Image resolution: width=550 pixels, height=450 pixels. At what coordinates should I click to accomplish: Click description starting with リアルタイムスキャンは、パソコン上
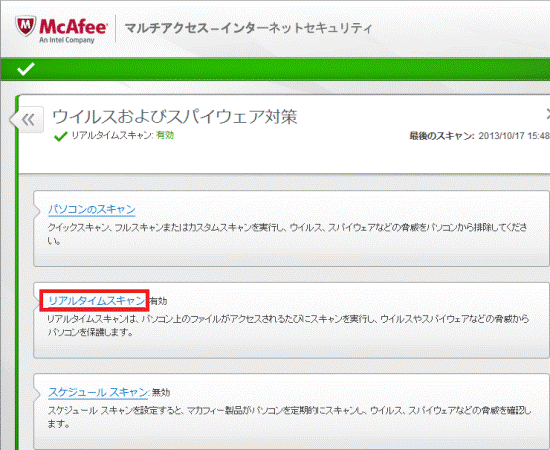(288, 325)
